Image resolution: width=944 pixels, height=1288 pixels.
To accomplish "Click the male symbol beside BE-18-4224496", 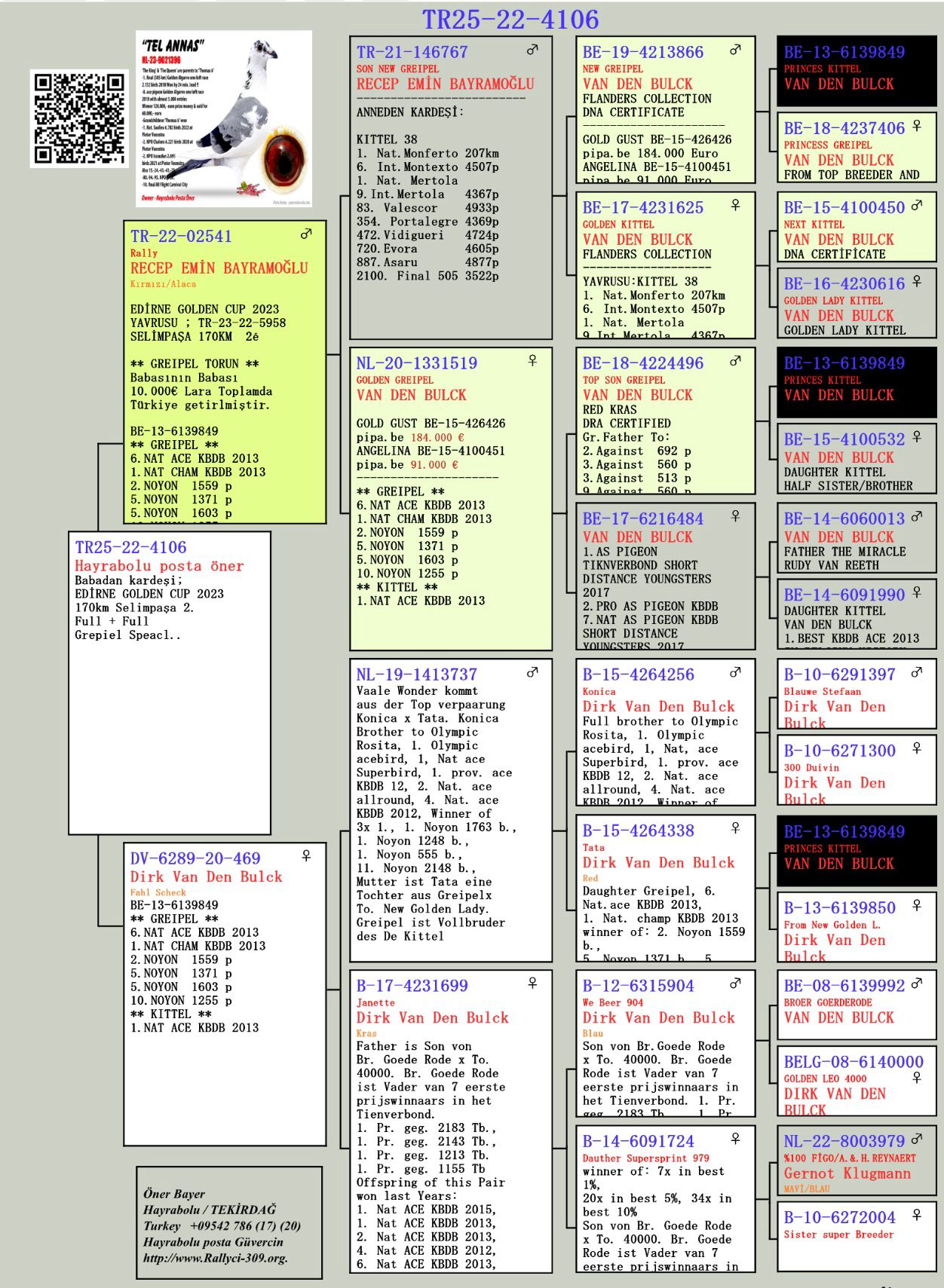I will coord(735,360).
